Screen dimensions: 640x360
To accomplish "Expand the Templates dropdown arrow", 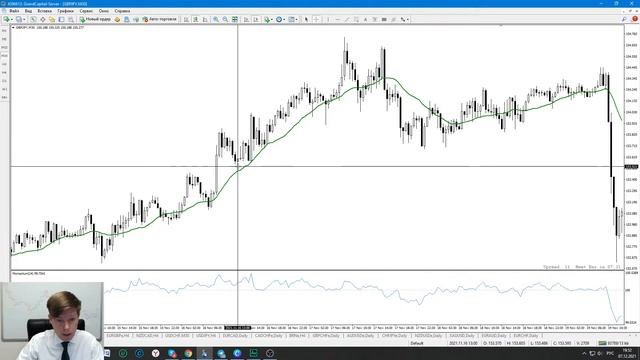I will (297, 19).
